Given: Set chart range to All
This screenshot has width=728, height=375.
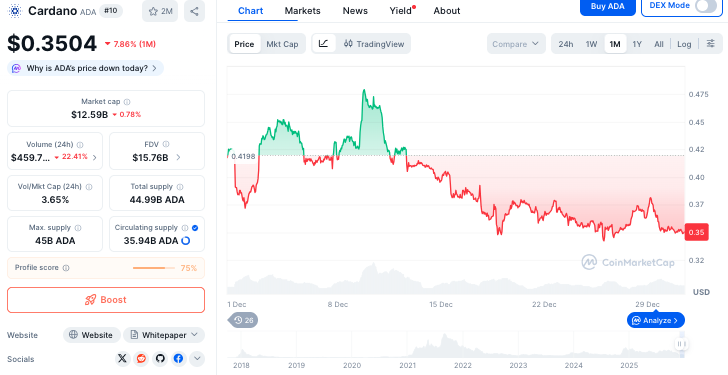Looking at the screenshot, I should click(x=658, y=44).
